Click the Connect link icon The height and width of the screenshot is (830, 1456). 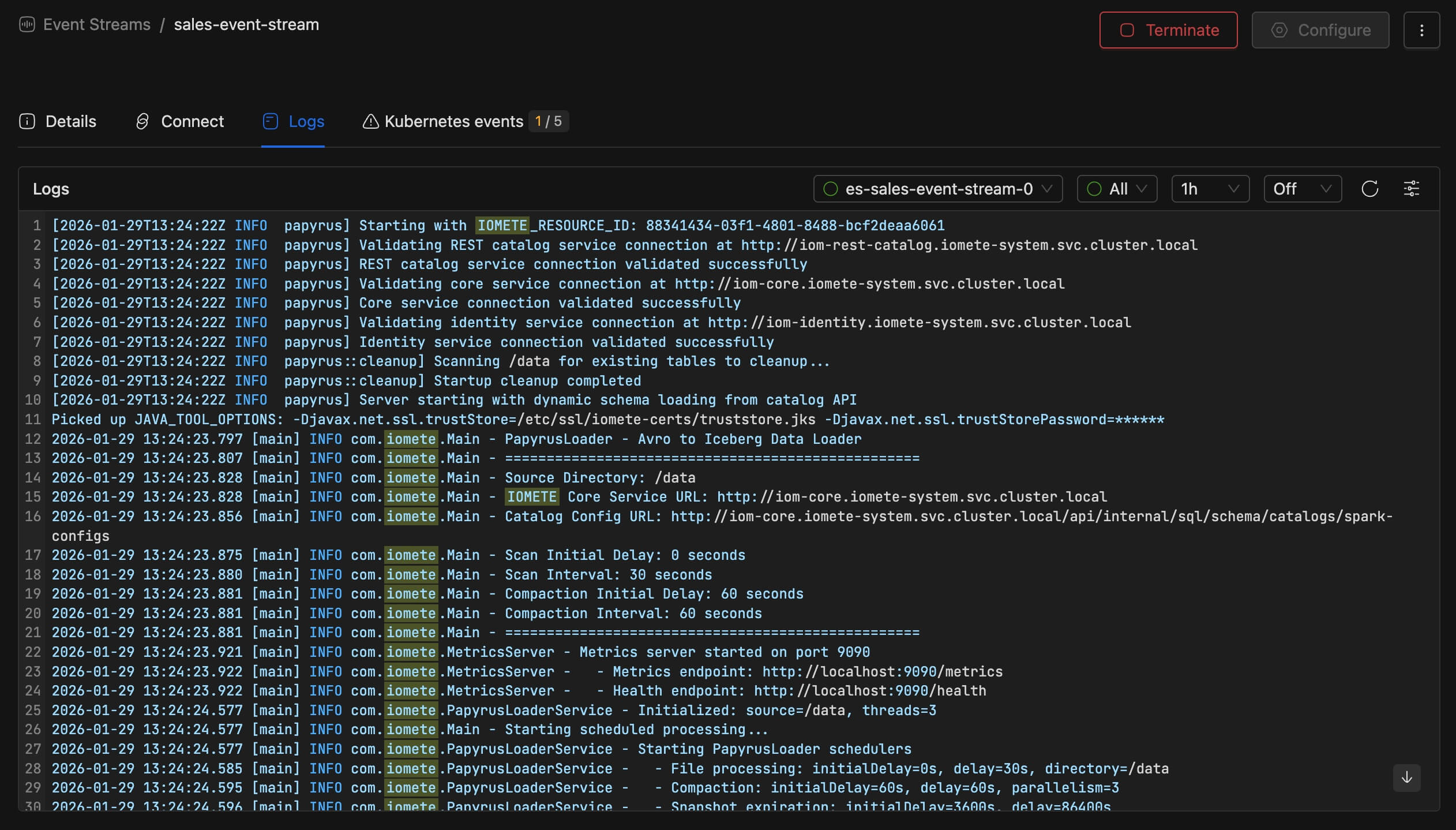(x=142, y=122)
